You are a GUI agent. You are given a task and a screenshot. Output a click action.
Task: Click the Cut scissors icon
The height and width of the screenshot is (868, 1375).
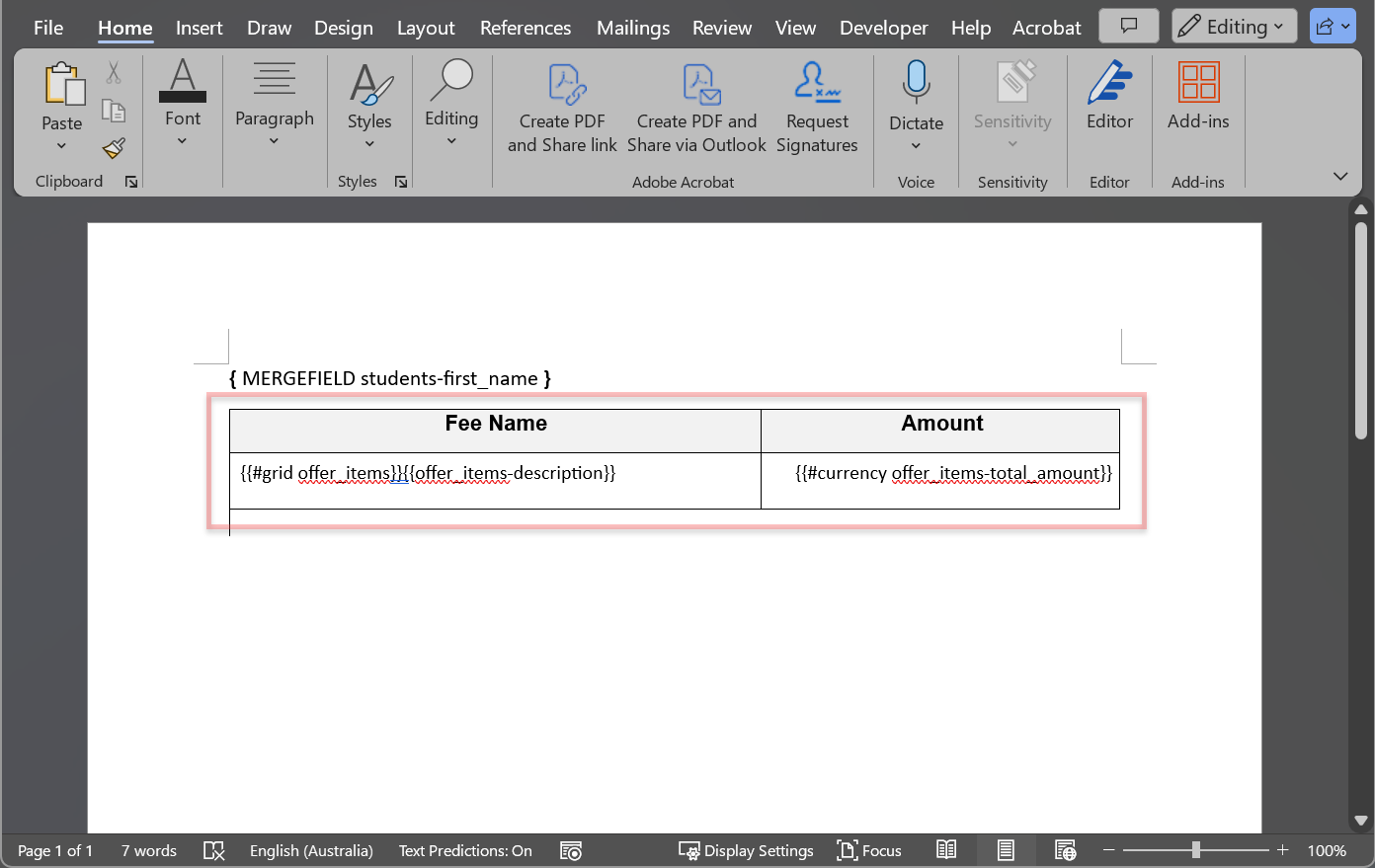pos(114,73)
